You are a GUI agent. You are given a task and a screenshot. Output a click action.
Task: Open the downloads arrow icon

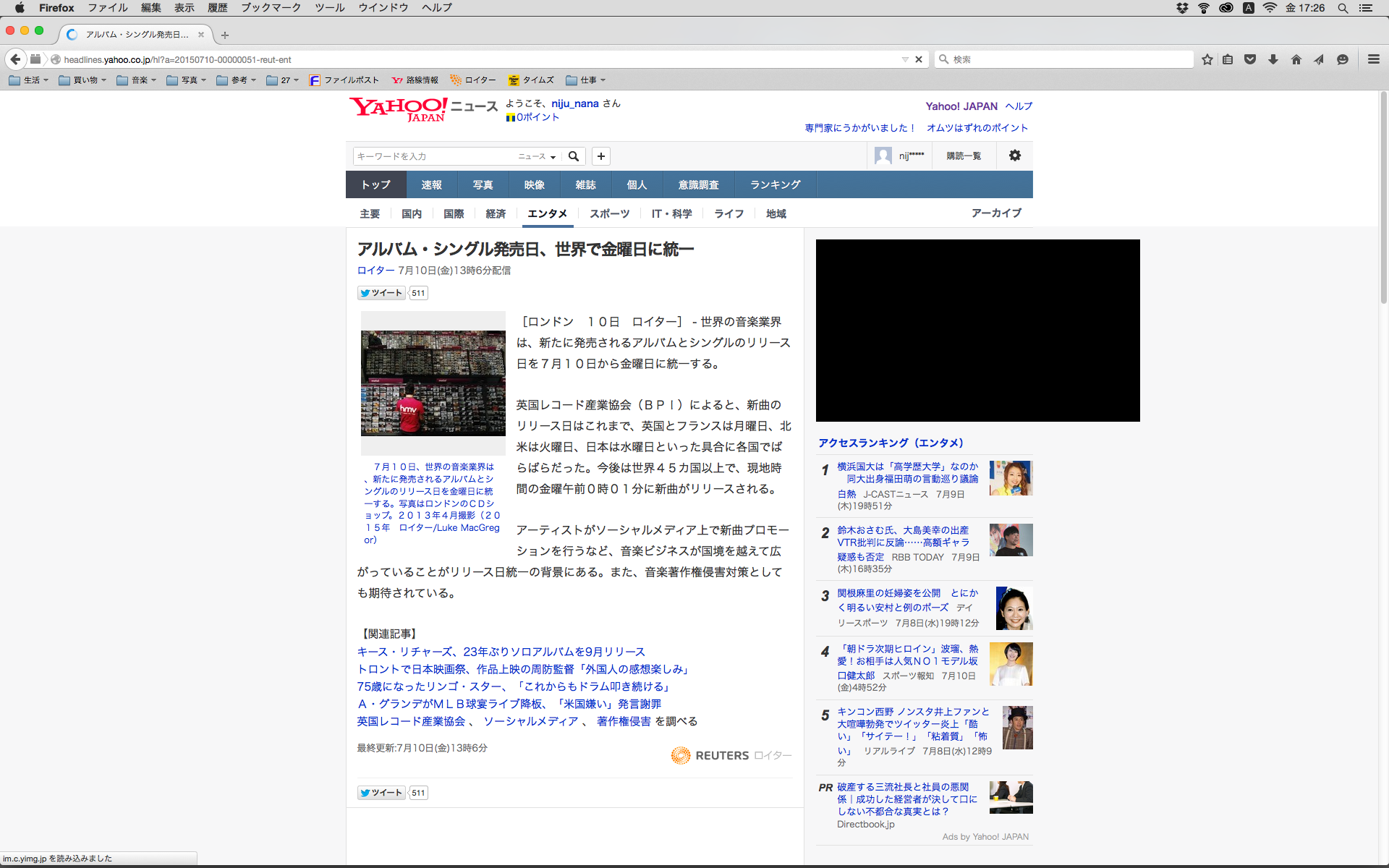click(1273, 59)
